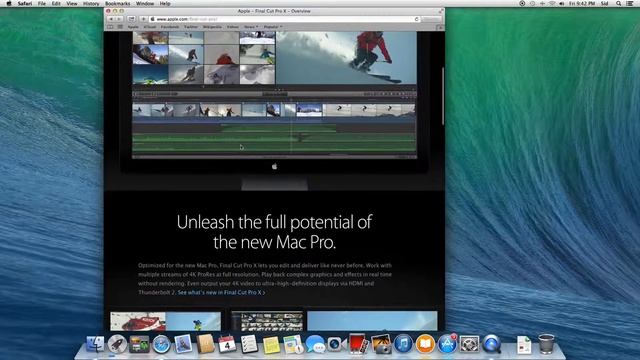This screenshot has width=640, height=360.
Task: Open the View menu
Action: point(71,3)
